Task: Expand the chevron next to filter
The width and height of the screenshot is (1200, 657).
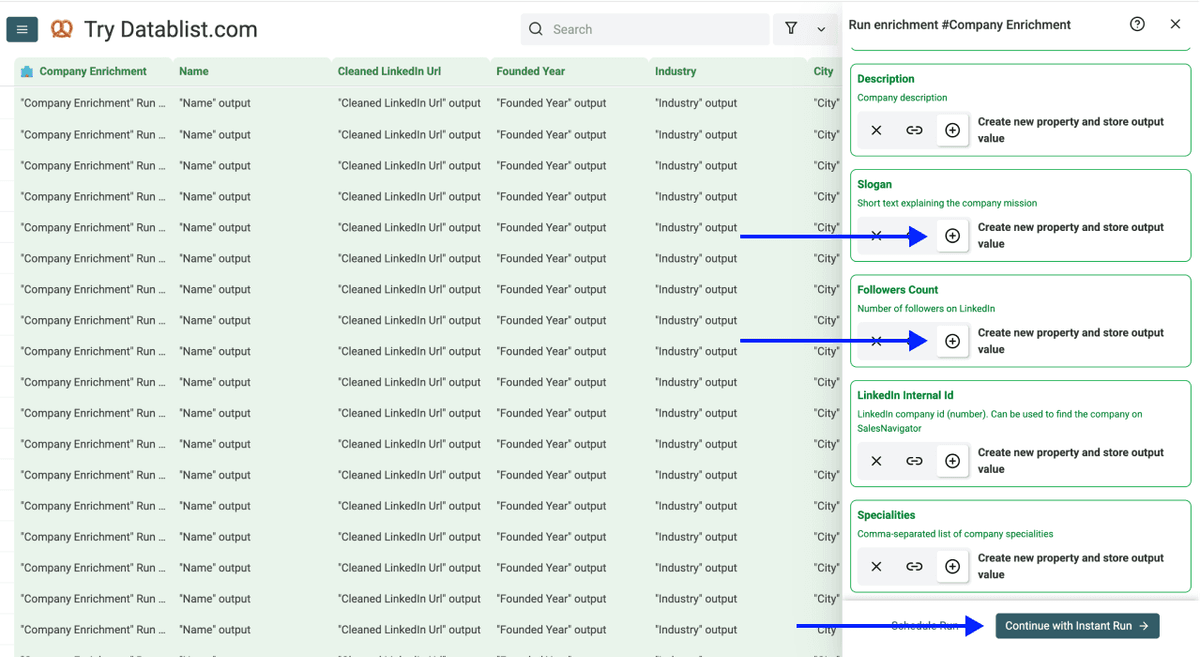Action: [x=821, y=30]
